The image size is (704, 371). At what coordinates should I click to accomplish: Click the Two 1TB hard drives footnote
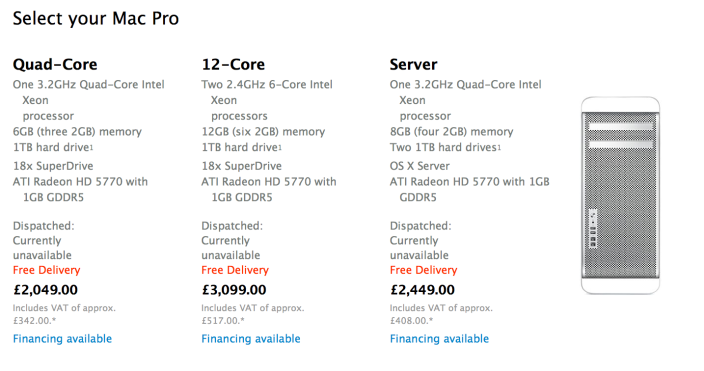click(499, 146)
